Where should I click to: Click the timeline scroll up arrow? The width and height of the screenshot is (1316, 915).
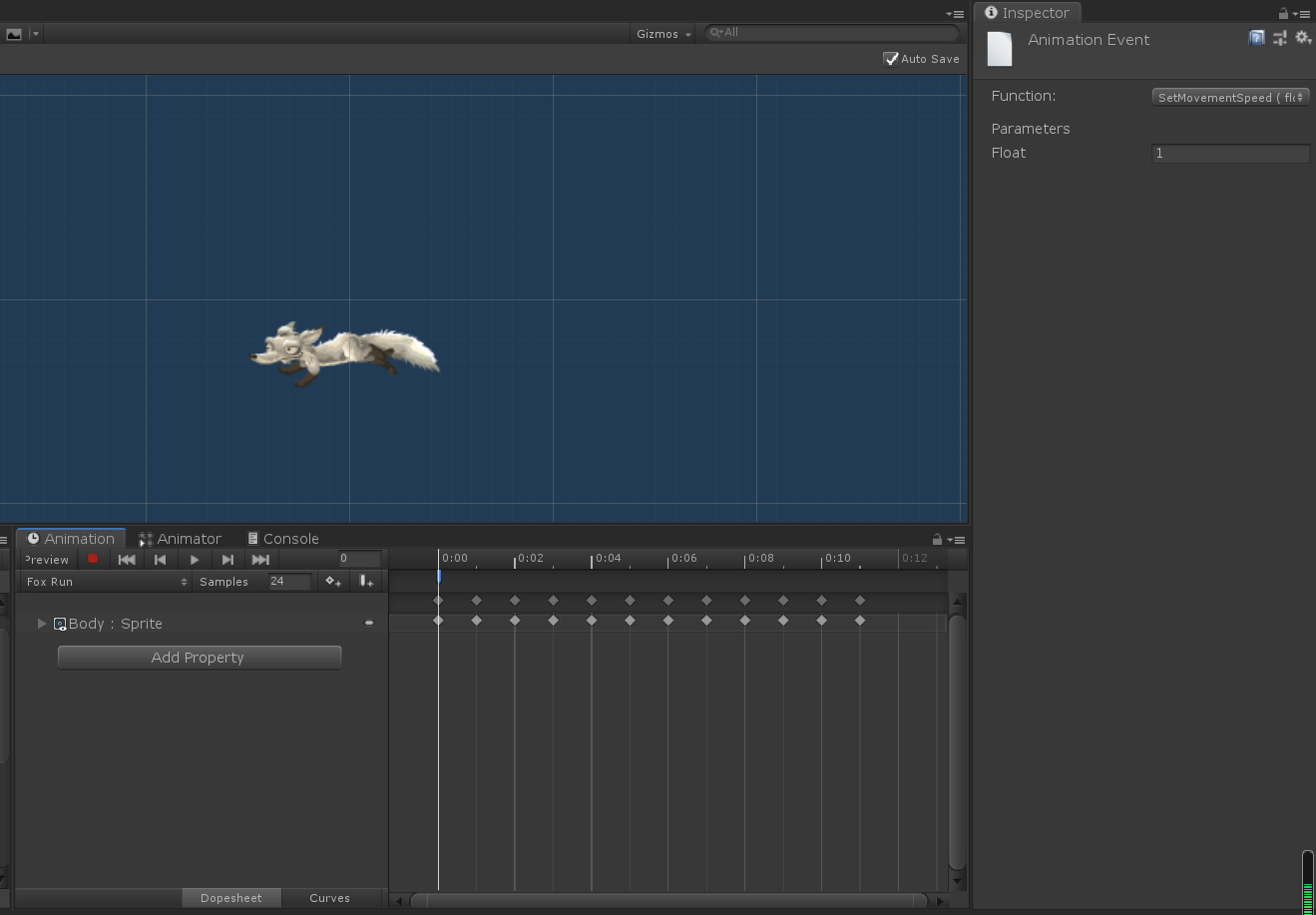(x=958, y=602)
